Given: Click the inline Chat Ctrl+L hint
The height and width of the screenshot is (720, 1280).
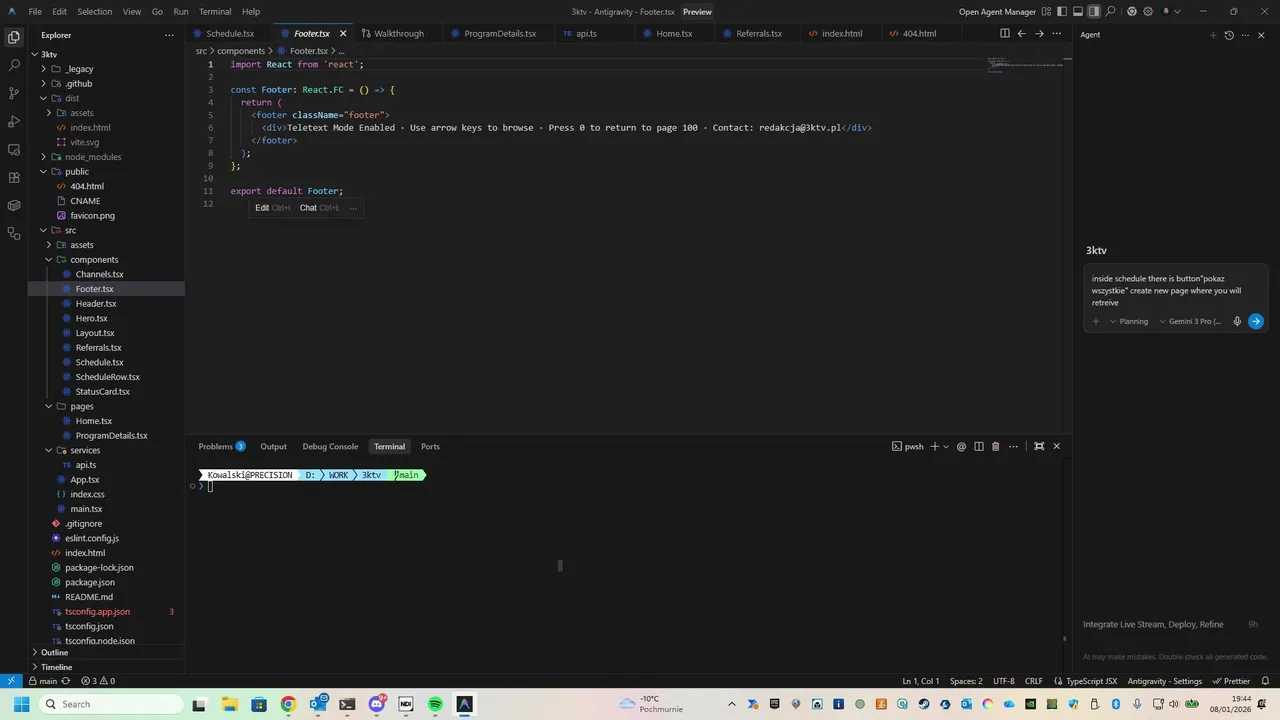Looking at the screenshot, I should (319, 208).
